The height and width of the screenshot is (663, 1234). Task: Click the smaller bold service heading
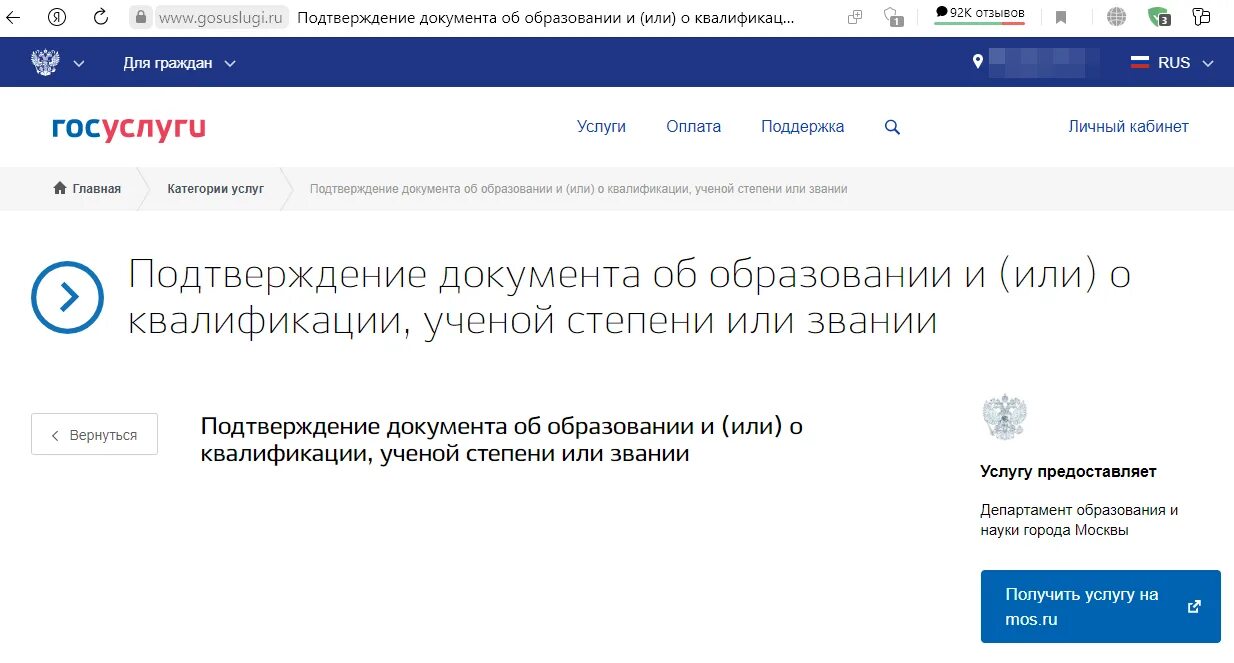pos(502,439)
